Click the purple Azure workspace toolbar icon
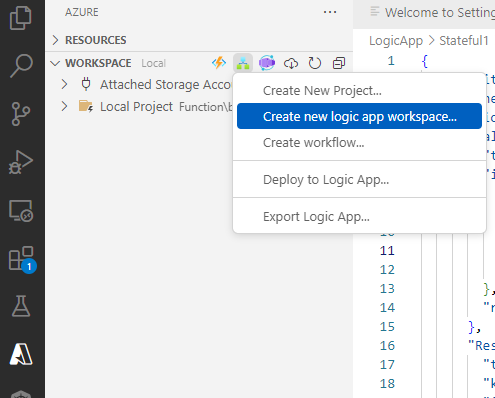 point(267,63)
